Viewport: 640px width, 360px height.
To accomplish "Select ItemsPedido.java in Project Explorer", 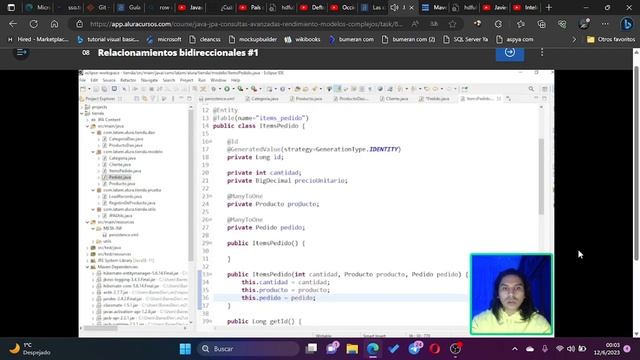I will 125,171.
